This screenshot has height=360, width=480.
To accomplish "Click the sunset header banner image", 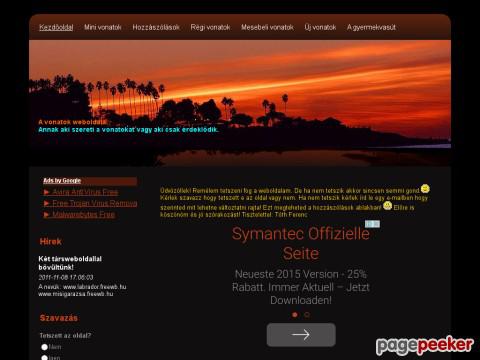I will 240,103.
